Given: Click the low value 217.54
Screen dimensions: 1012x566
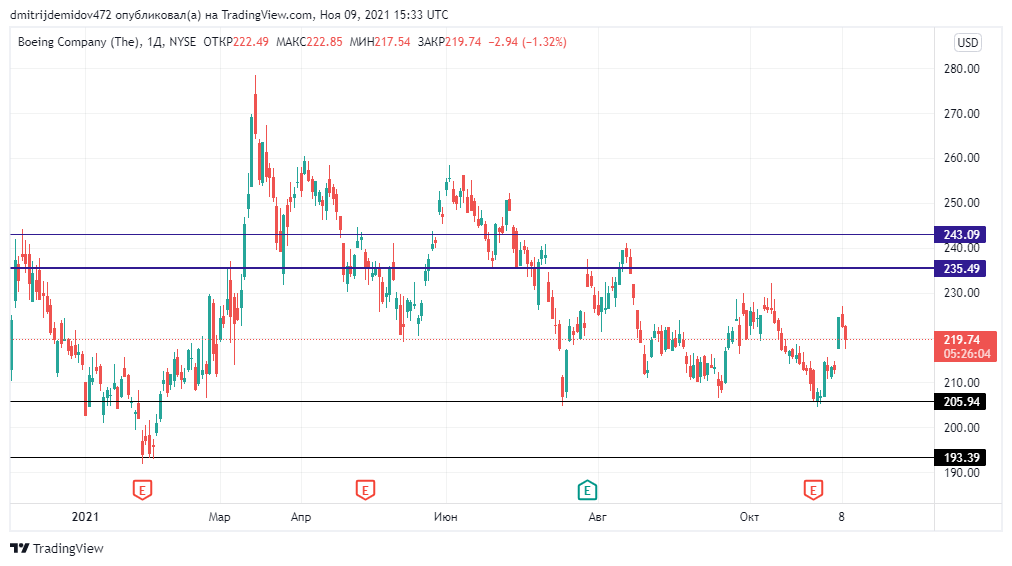Looking at the screenshot, I should tap(392, 42).
